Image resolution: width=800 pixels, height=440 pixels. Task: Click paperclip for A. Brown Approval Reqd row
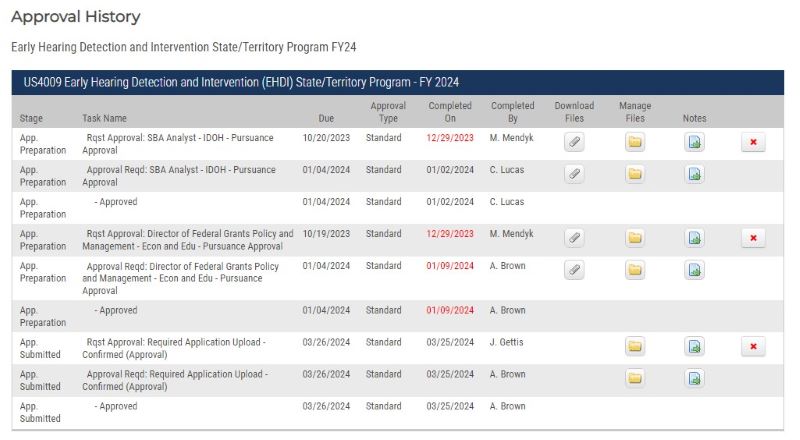574,270
